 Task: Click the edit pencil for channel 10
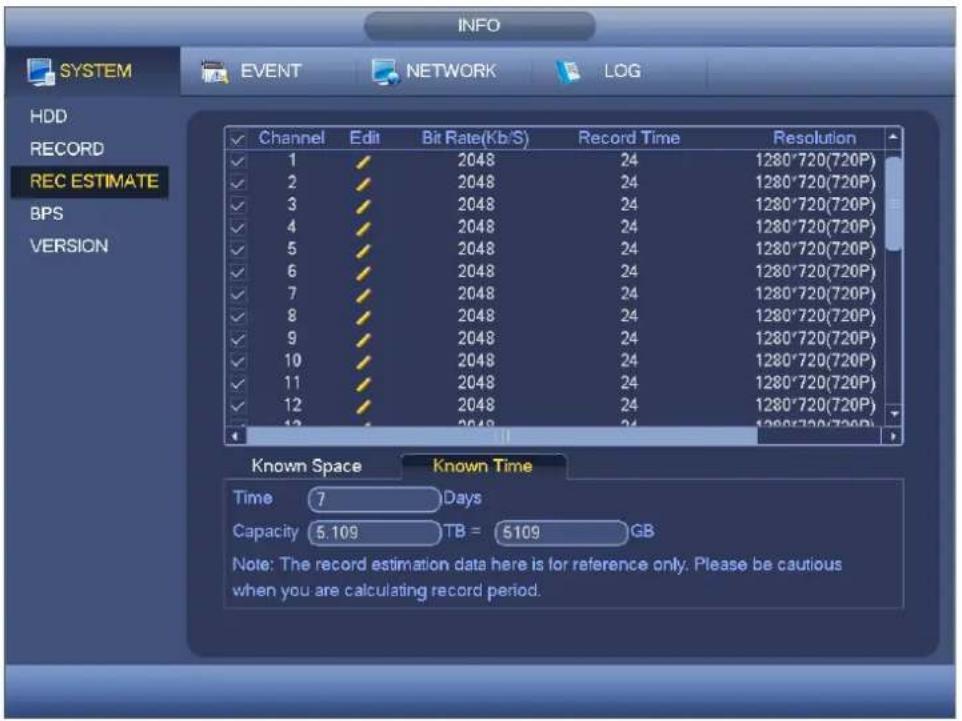(363, 362)
